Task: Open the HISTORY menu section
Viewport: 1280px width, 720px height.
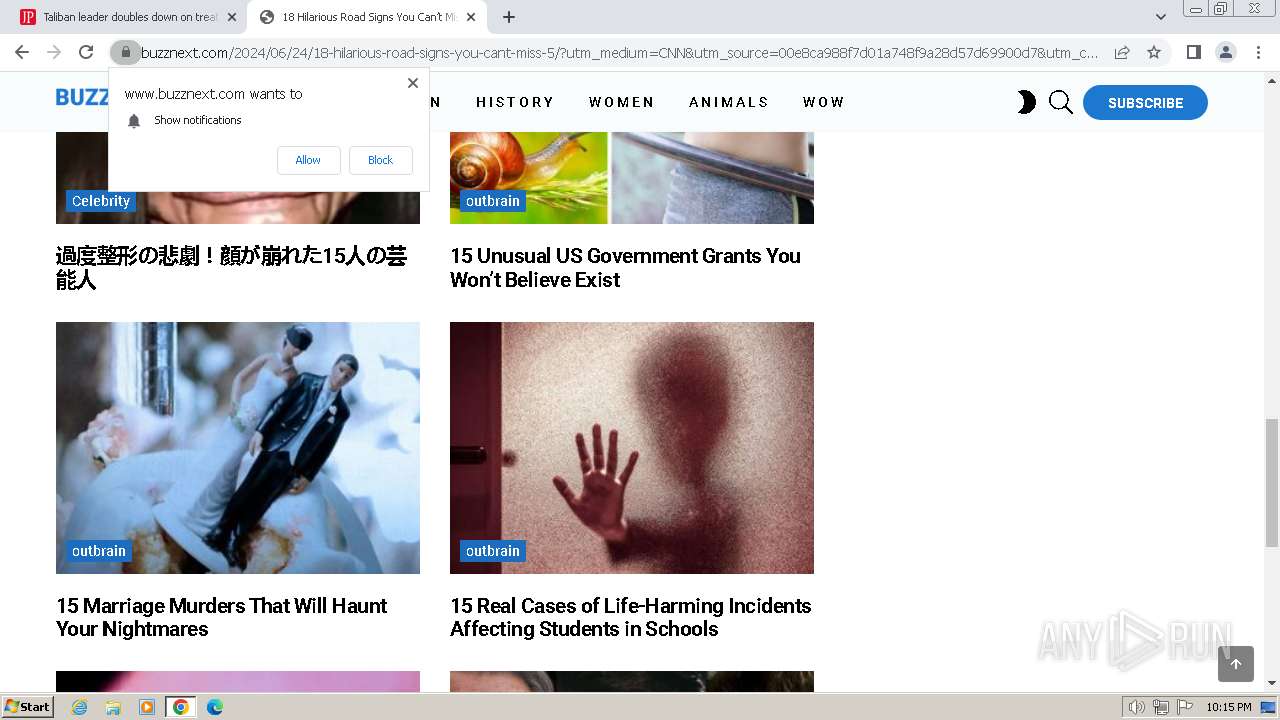Action: point(515,102)
